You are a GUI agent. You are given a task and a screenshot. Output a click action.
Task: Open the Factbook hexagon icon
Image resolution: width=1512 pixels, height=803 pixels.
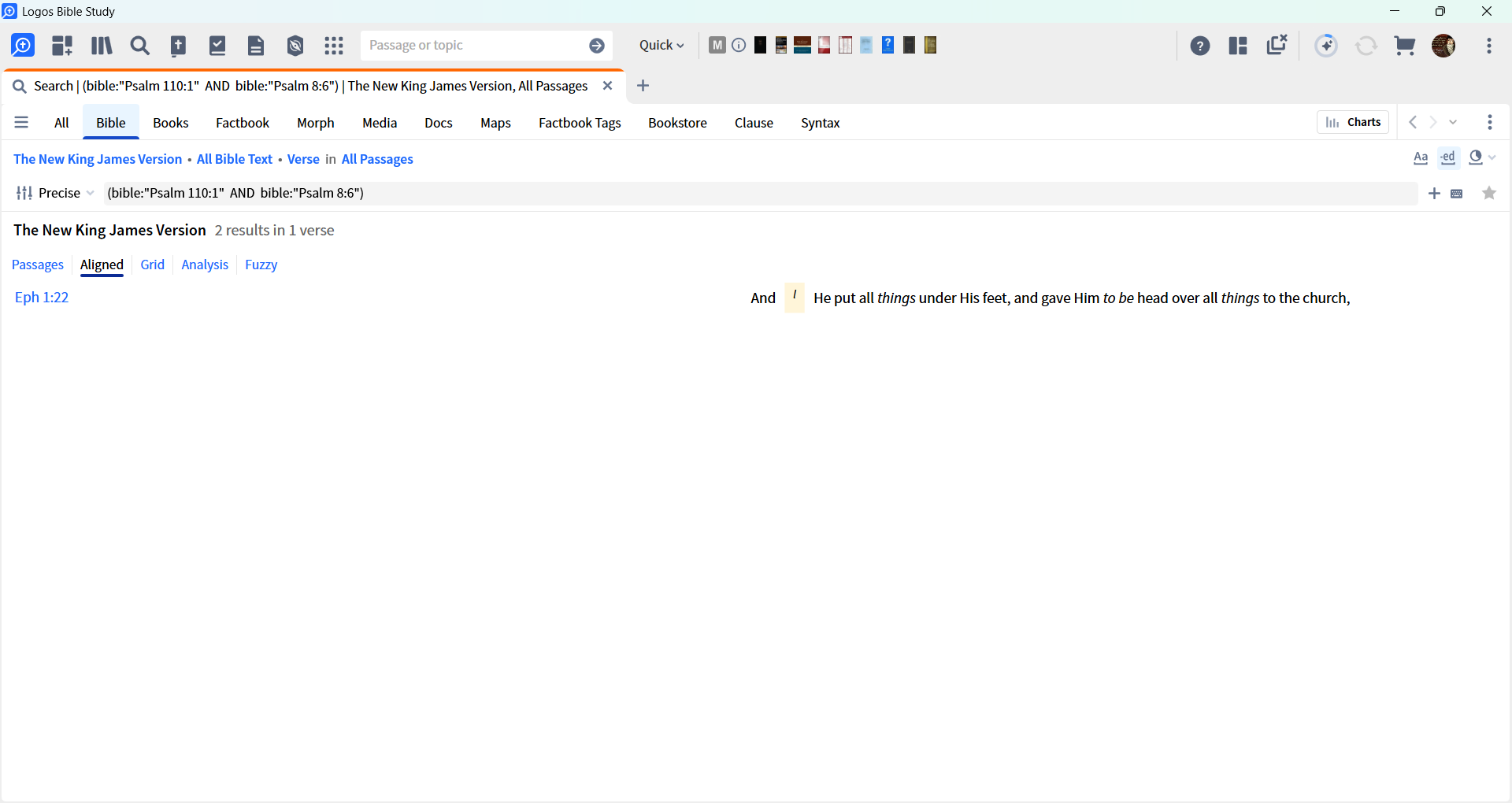click(x=295, y=46)
